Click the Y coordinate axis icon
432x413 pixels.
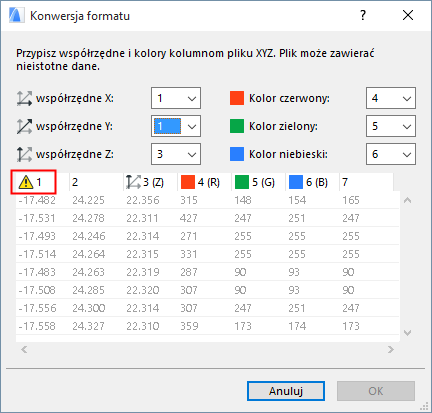point(24,126)
